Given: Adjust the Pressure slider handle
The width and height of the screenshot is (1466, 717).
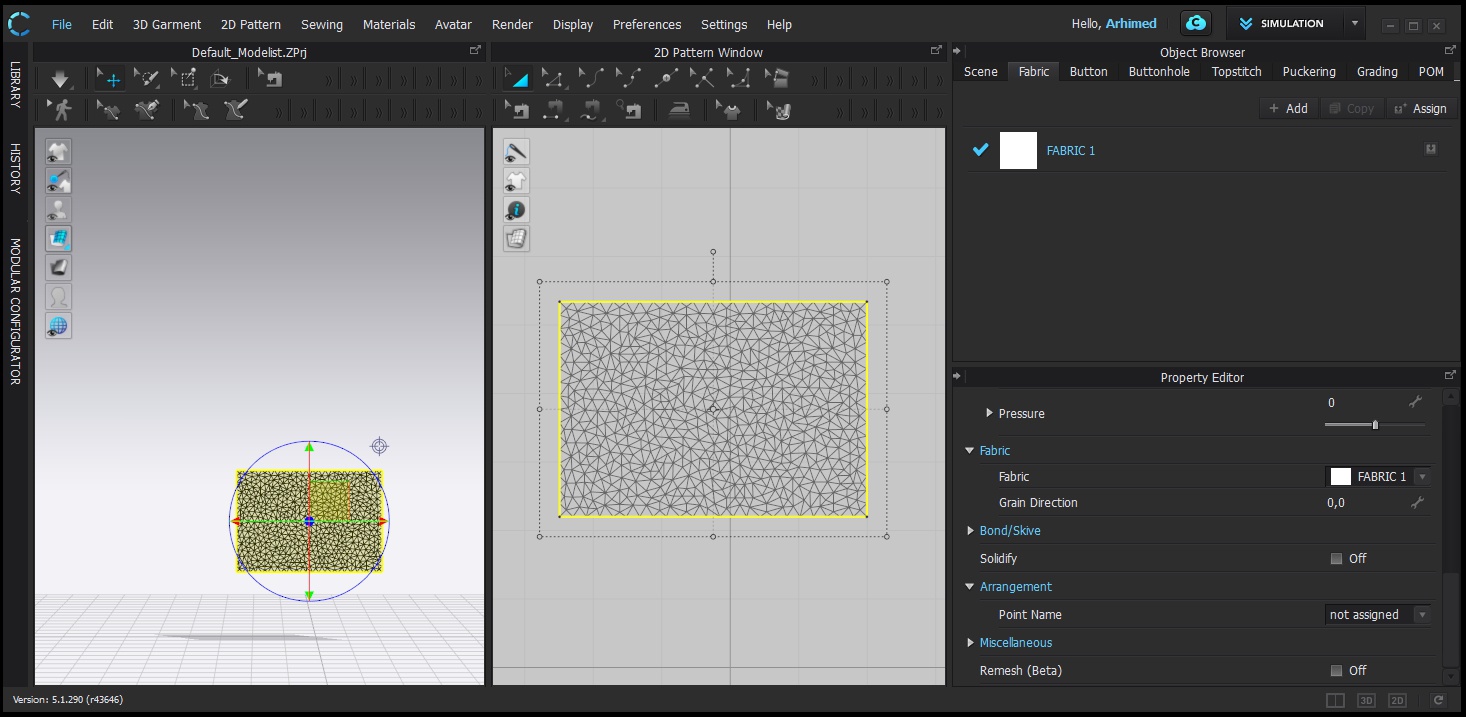Looking at the screenshot, I should click(x=1375, y=425).
